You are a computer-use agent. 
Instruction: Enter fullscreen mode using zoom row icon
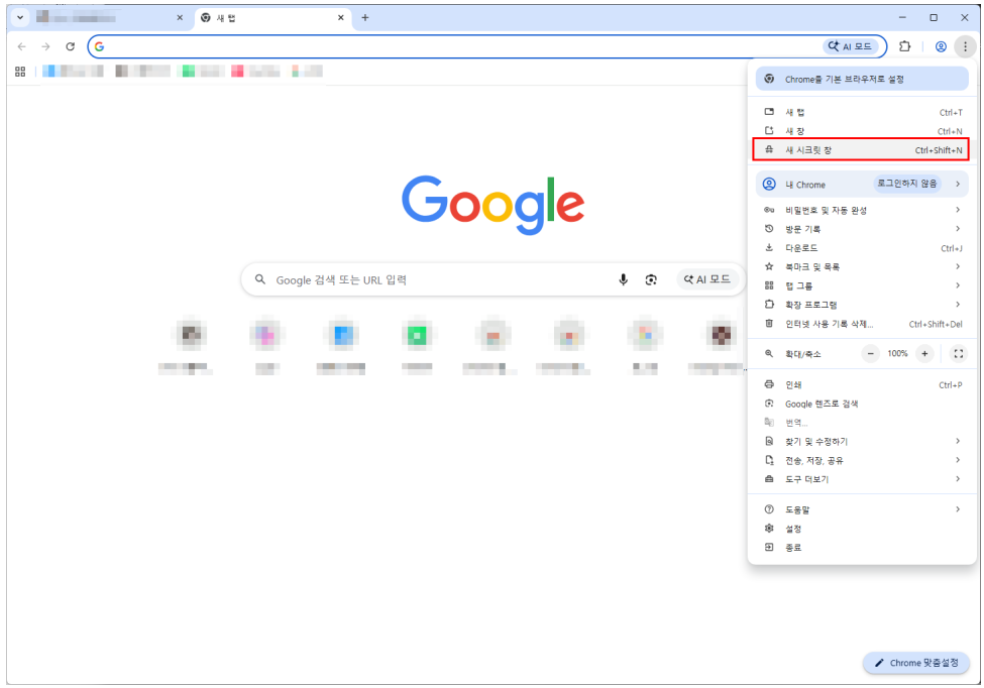pyautogui.click(x=958, y=354)
